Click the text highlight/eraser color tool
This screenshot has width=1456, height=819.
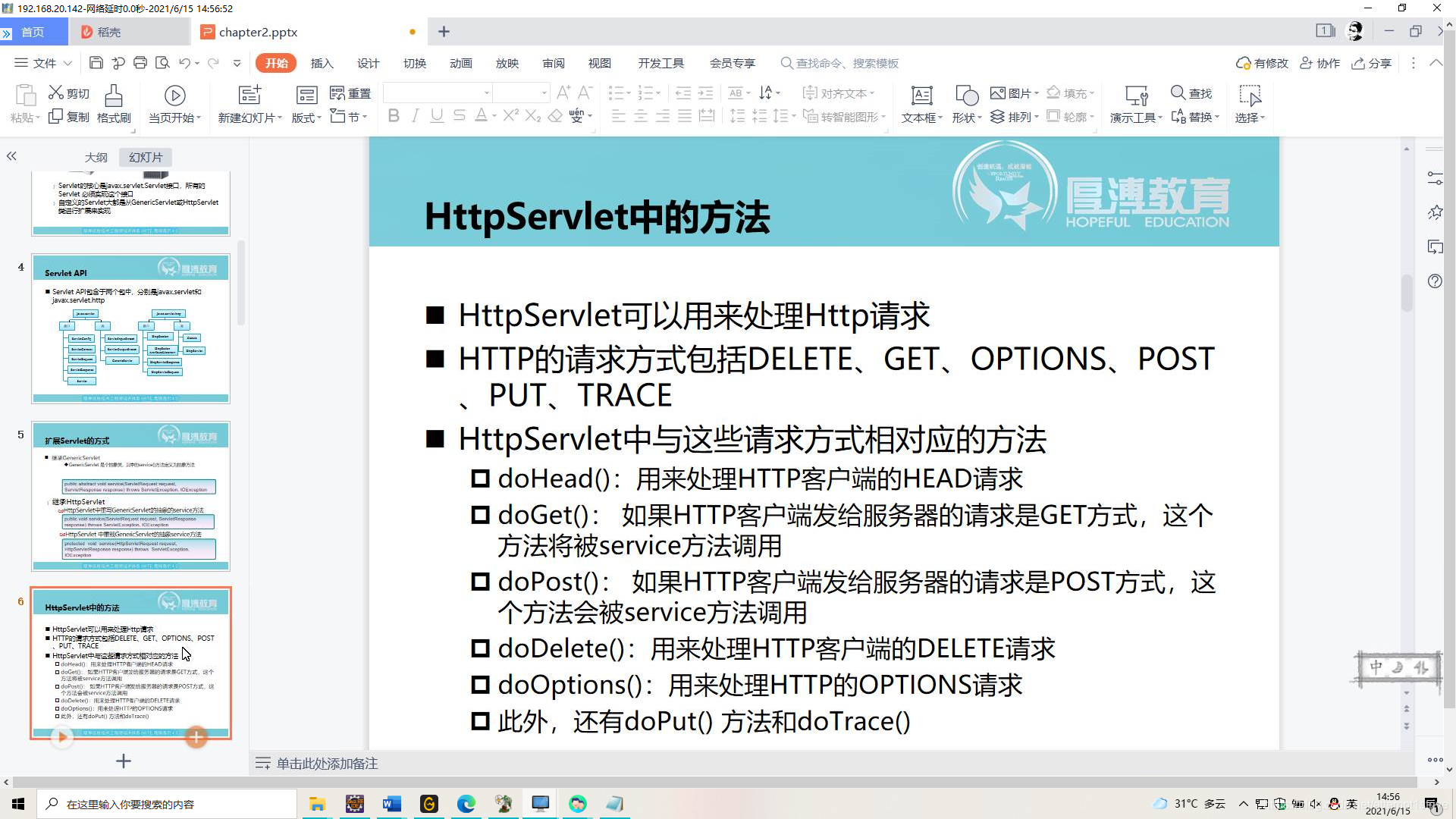click(555, 116)
